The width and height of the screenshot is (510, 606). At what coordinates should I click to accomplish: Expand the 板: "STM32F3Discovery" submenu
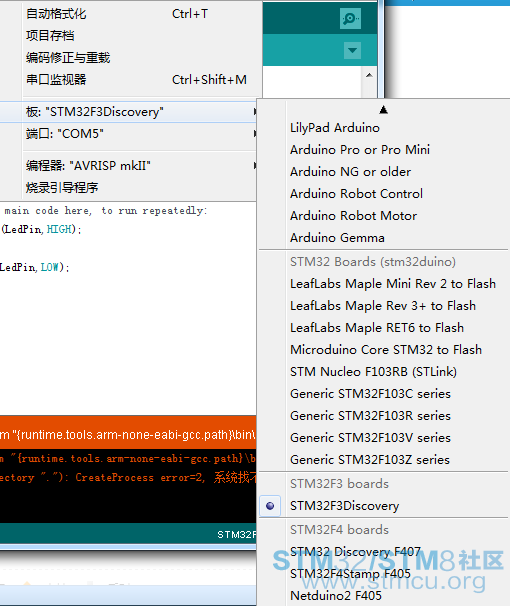click(x=128, y=112)
